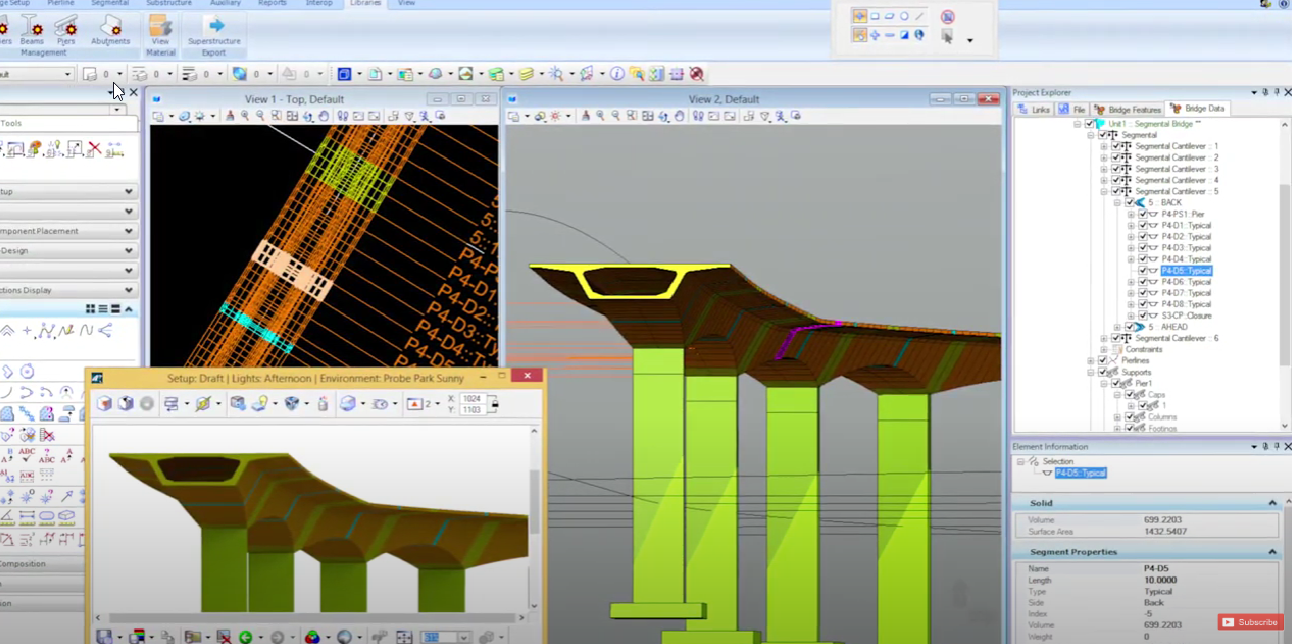Image resolution: width=1292 pixels, height=644 pixels.
Task: Expand Segmental Cantilever 1 tree node
Action: pos(1104,146)
